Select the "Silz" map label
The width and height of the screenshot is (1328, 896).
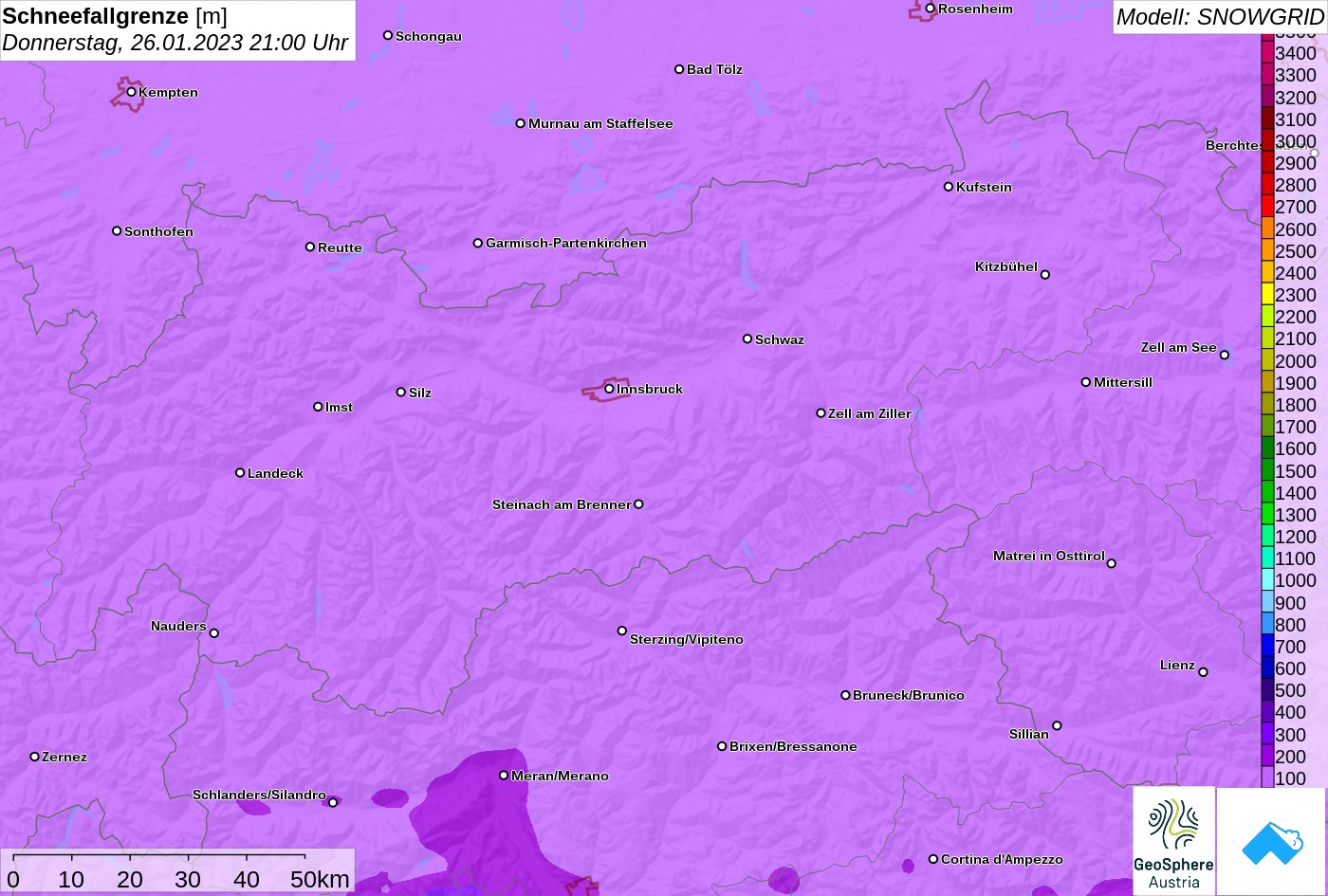coord(420,393)
